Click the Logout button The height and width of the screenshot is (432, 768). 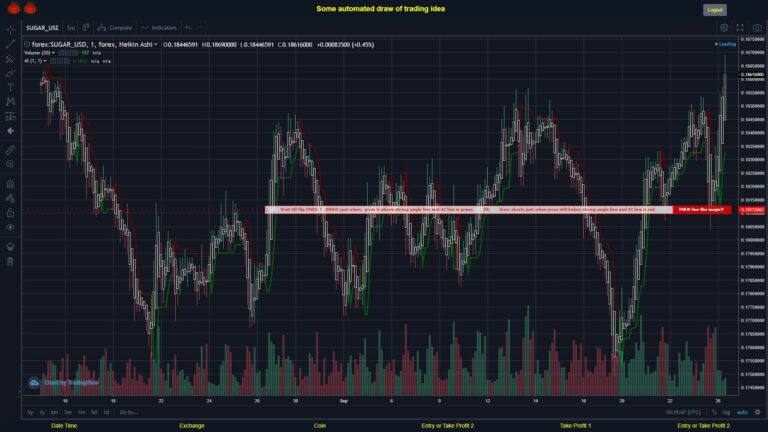[715, 10]
